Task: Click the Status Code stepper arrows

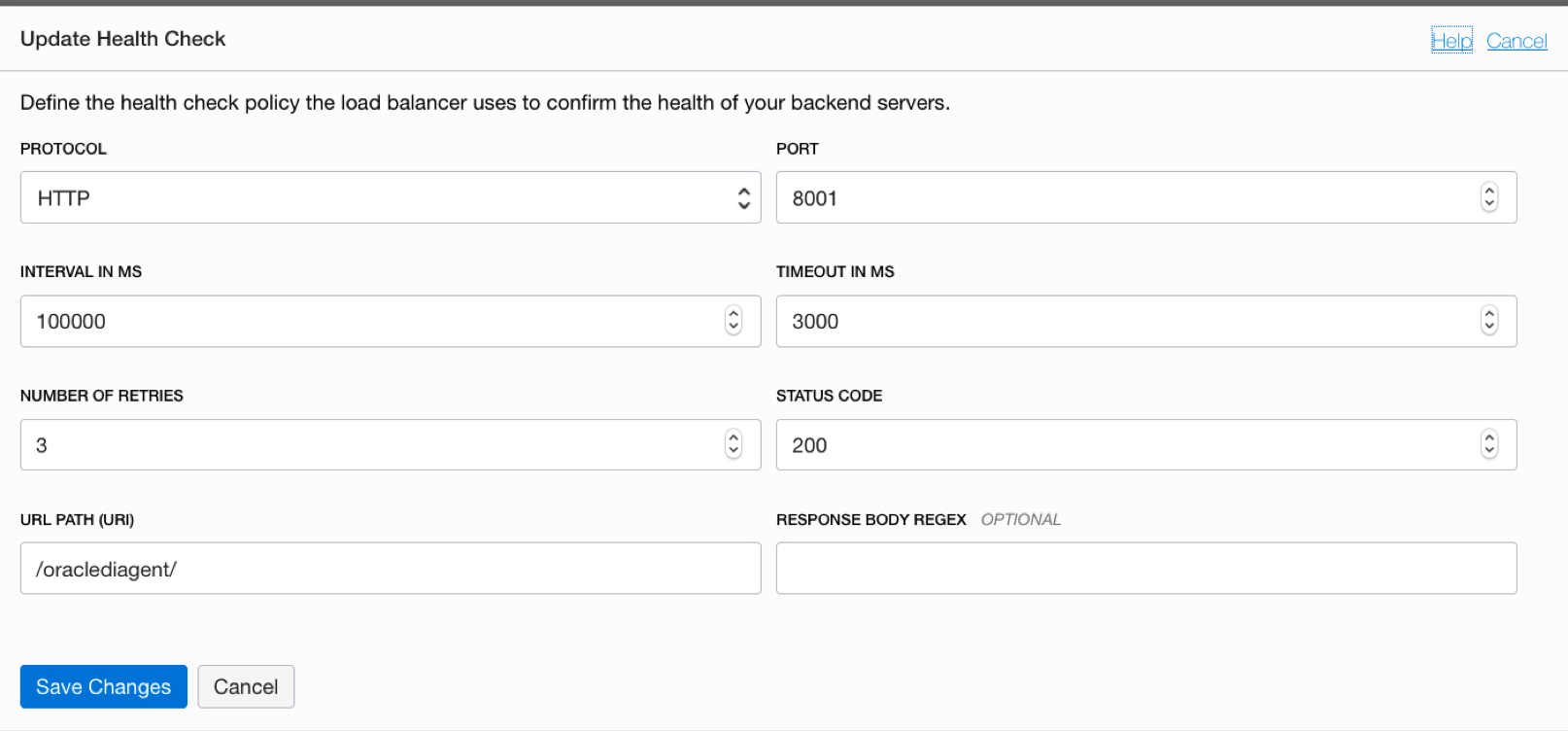Action: tap(1489, 444)
